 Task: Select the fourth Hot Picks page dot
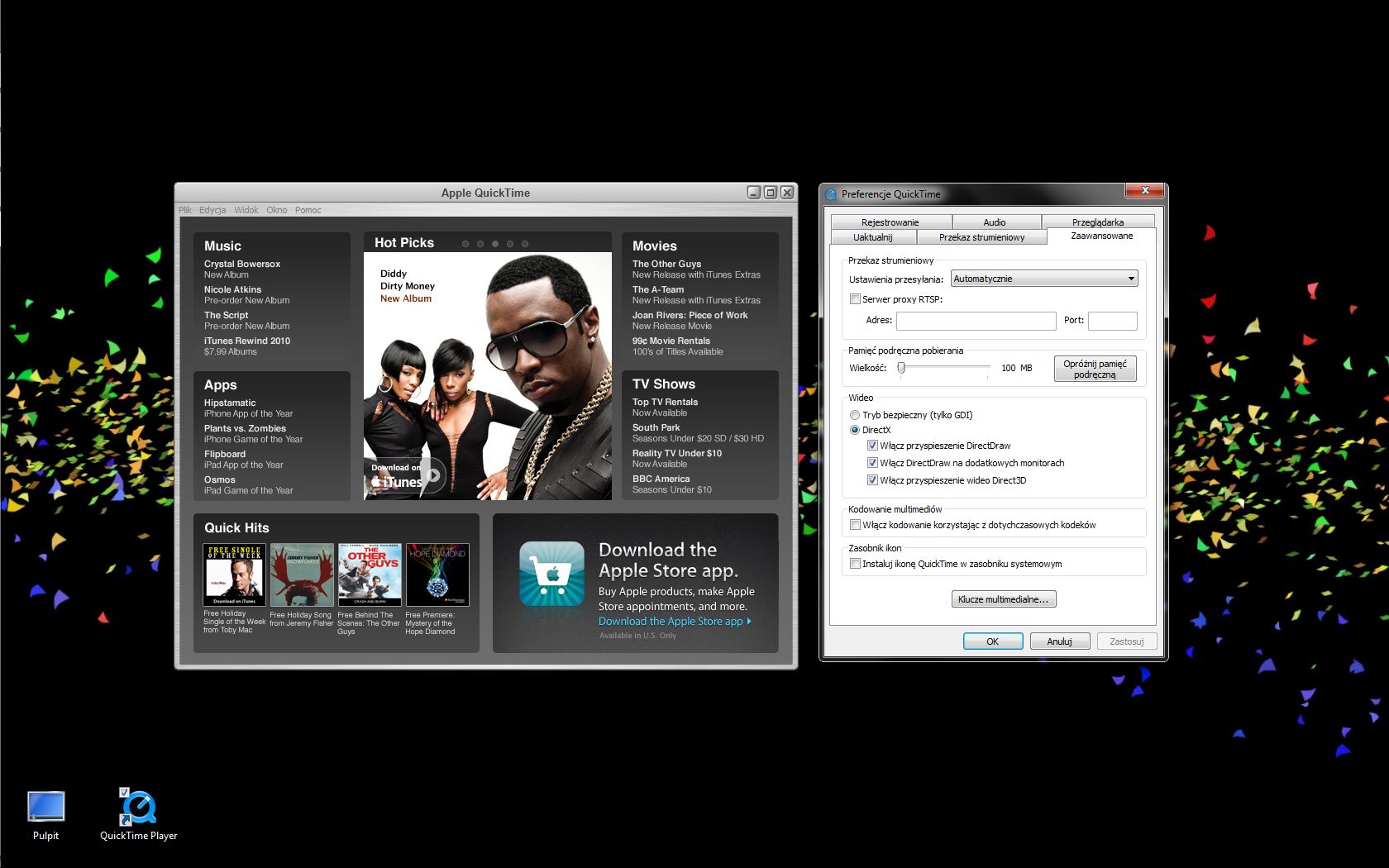510,244
